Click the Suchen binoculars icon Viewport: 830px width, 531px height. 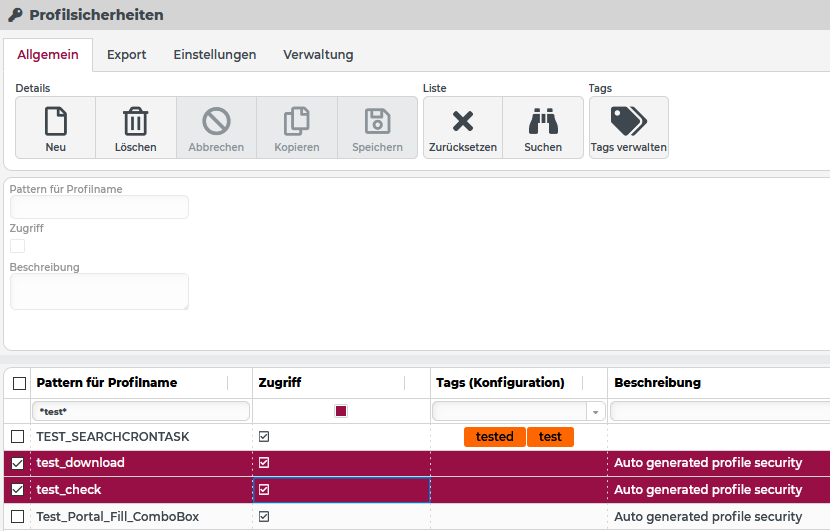[543, 122]
